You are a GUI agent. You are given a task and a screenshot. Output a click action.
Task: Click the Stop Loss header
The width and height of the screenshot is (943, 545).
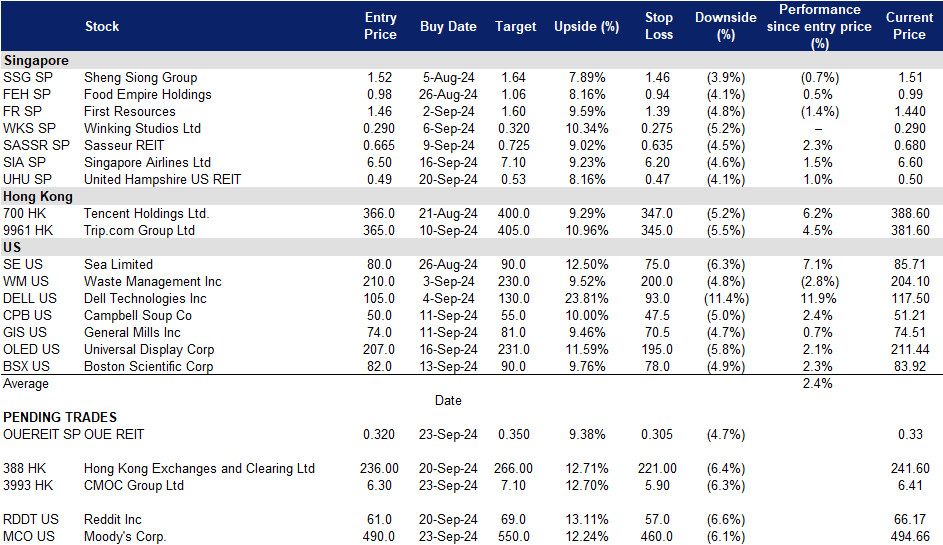pyautogui.click(x=659, y=26)
